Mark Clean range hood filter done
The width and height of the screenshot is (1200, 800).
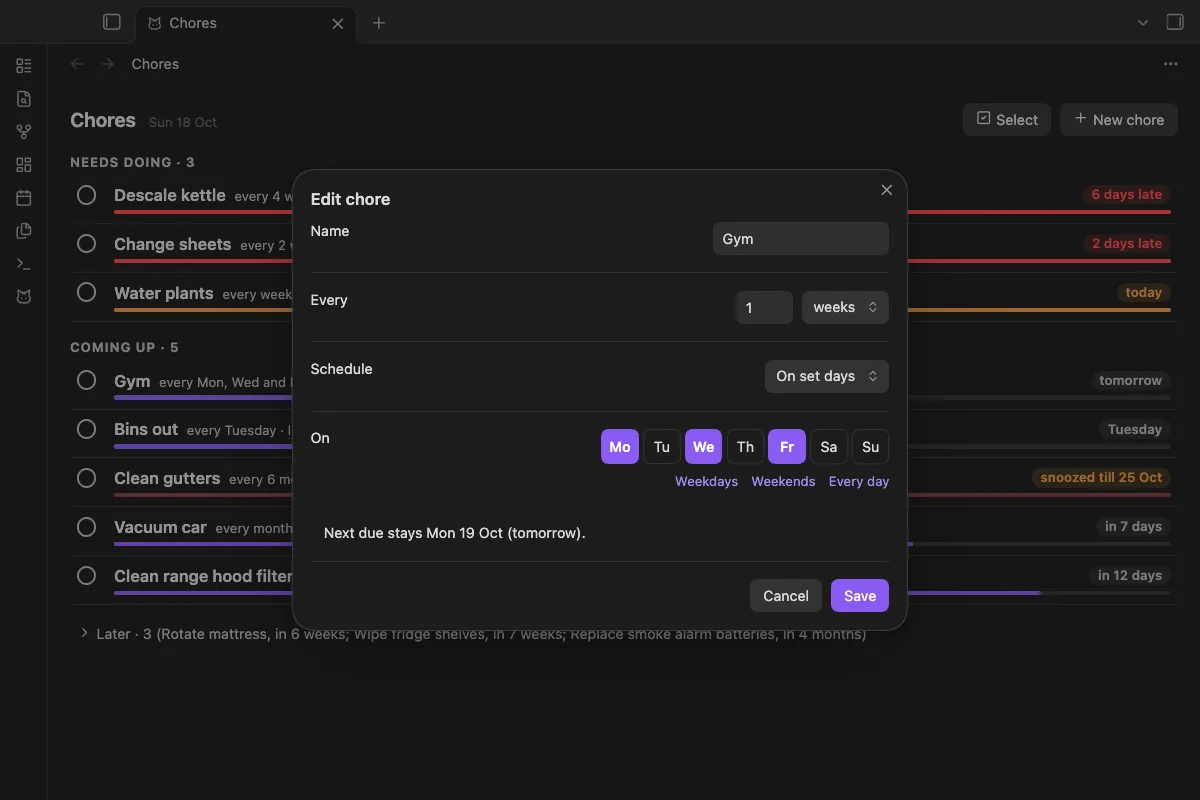(87, 576)
